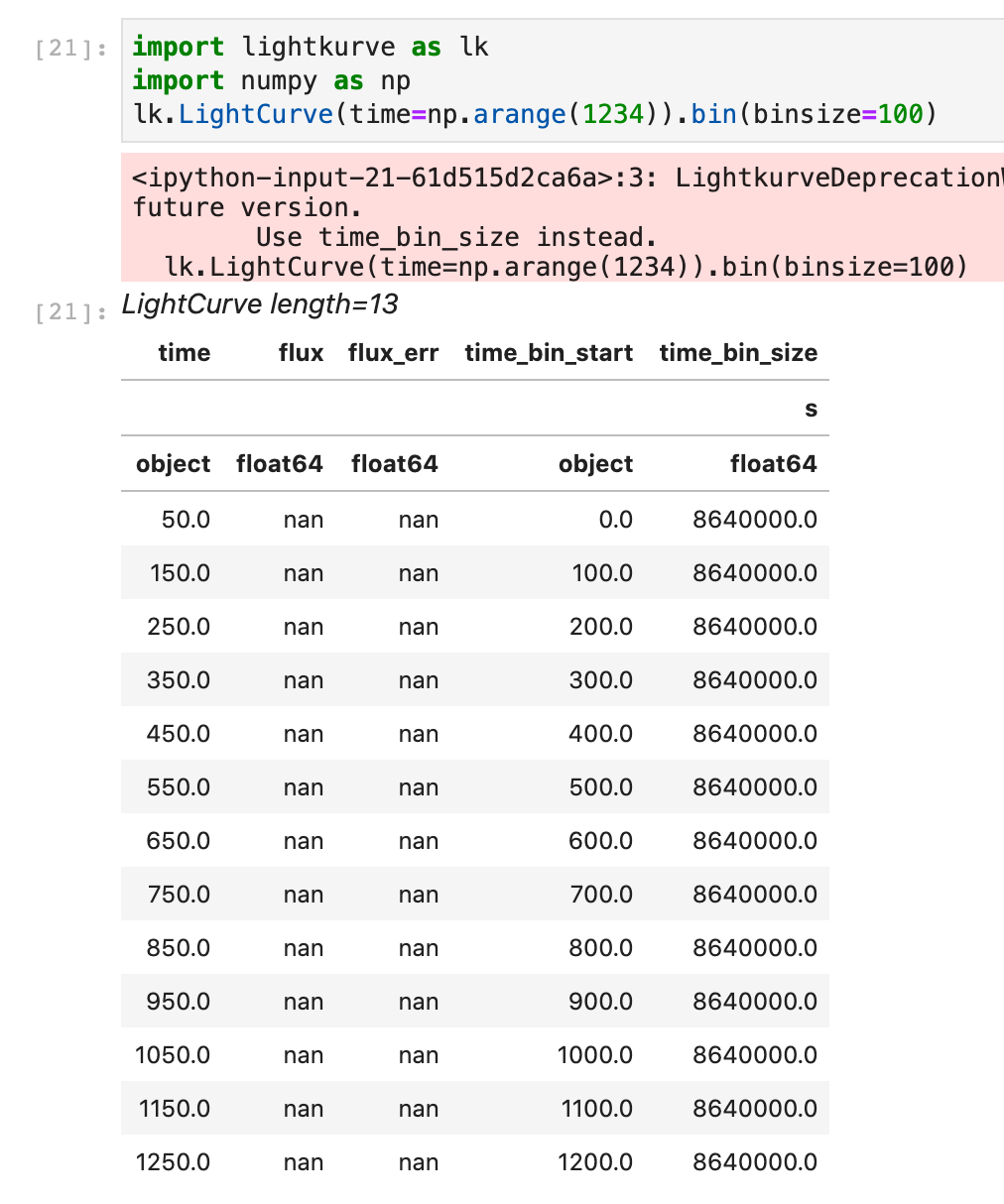Click the flux_err 'nan' in the 950.0 row
Screen dimensions: 1004x1204
click(x=419, y=1002)
